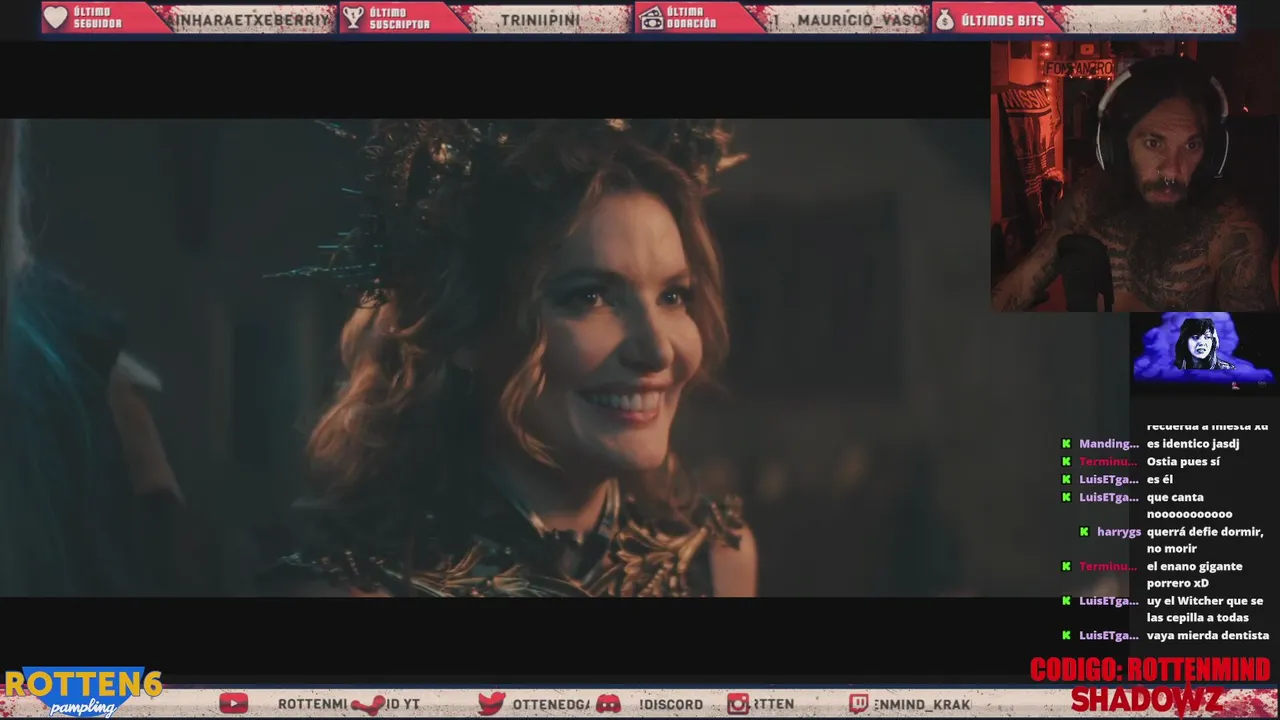Click username Manding... in chat
The width and height of the screenshot is (1280, 720).
pos(1109,444)
